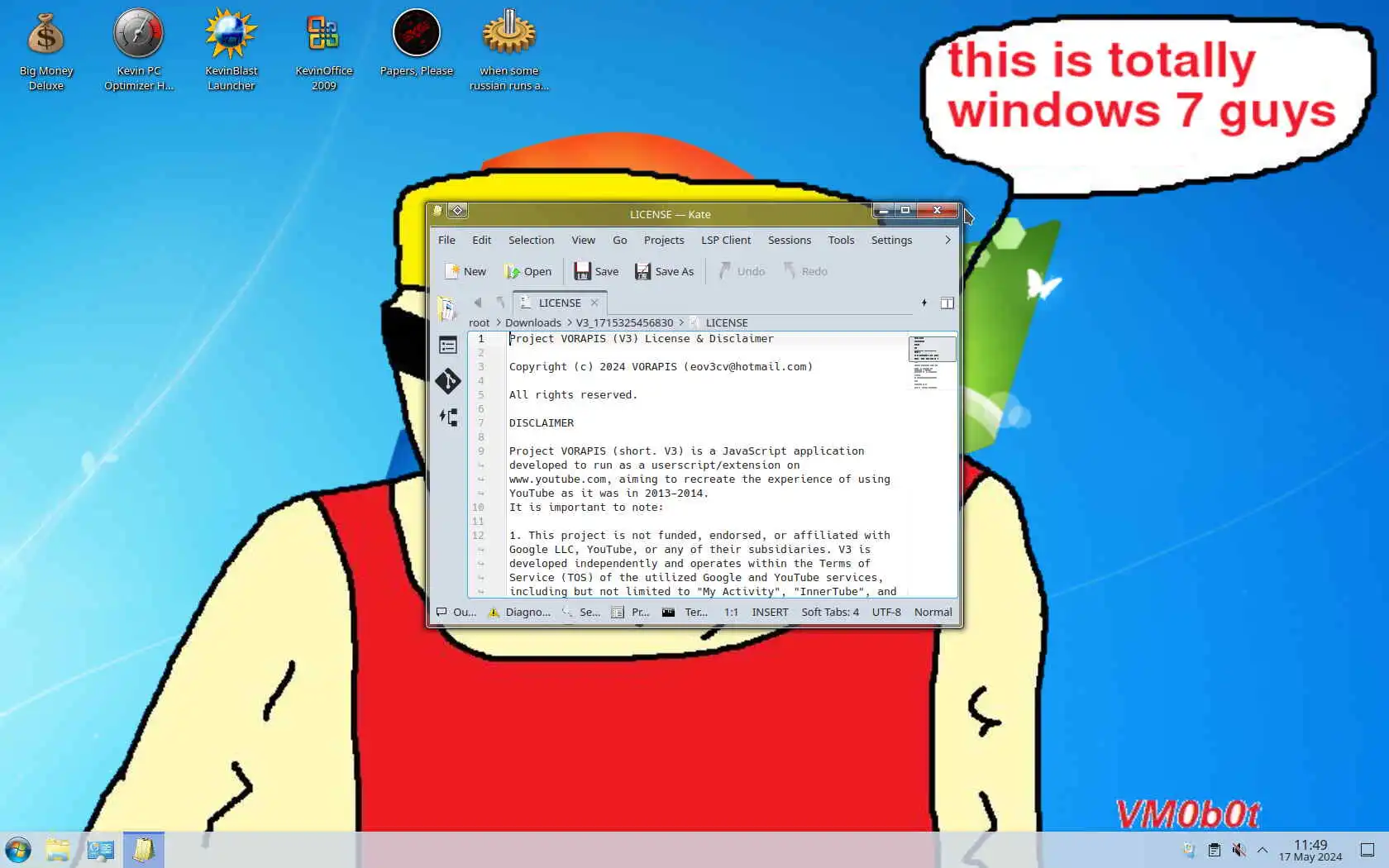Open the File menu
The width and height of the screenshot is (1389, 868).
(446, 240)
